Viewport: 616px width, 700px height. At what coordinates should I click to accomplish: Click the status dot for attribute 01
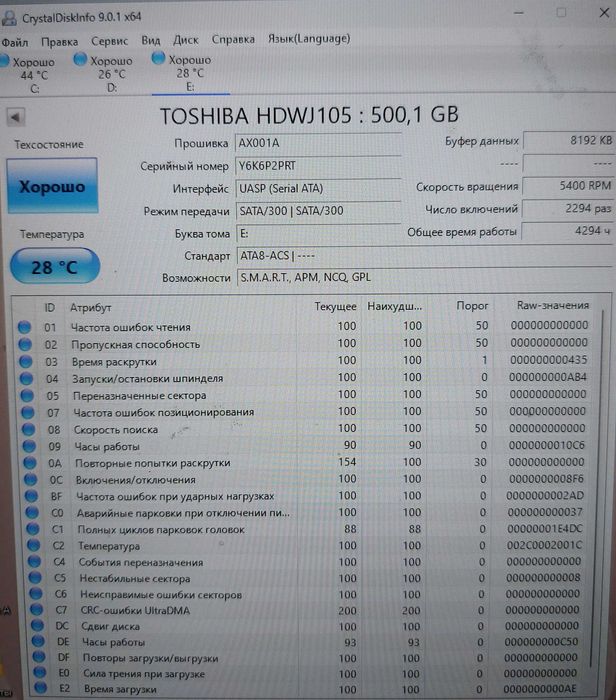[x=25, y=327]
